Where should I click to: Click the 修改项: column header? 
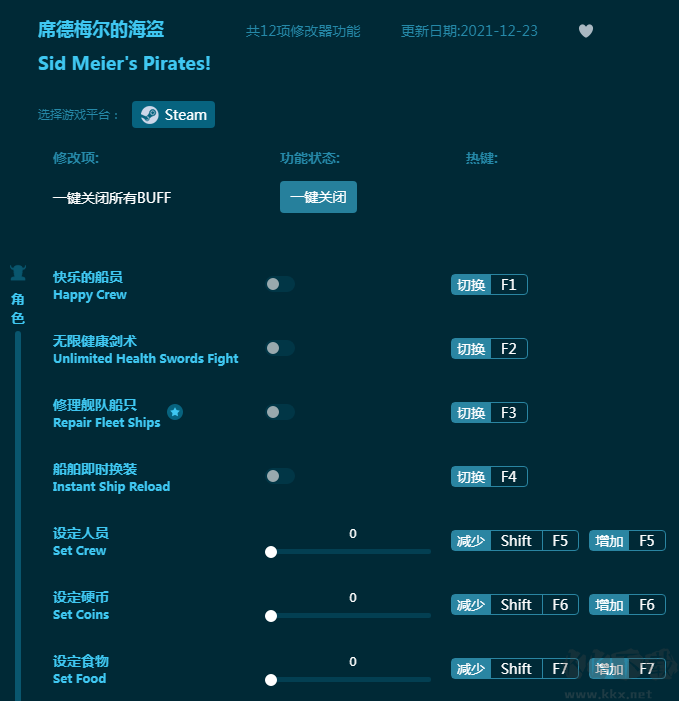pyautogui.click(x=76, y=158)
